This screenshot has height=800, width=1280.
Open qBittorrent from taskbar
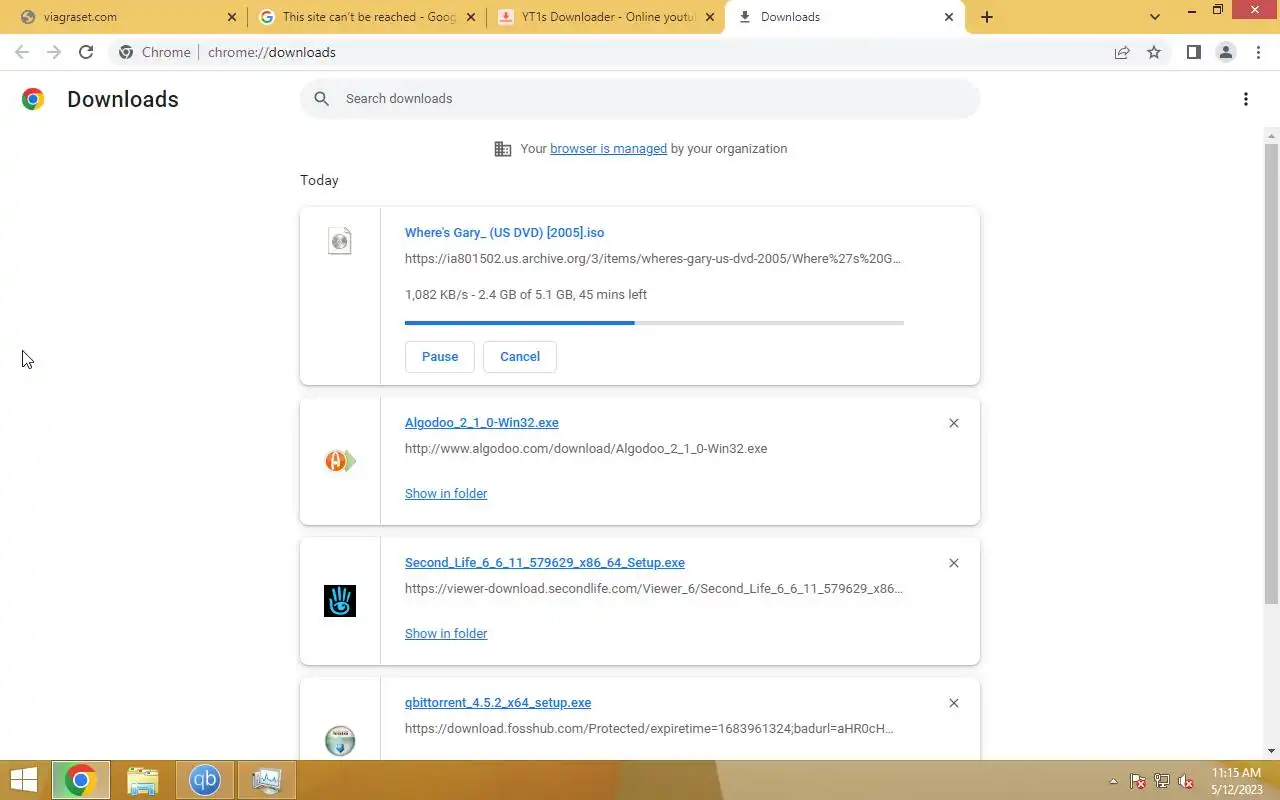pos(205,780)
